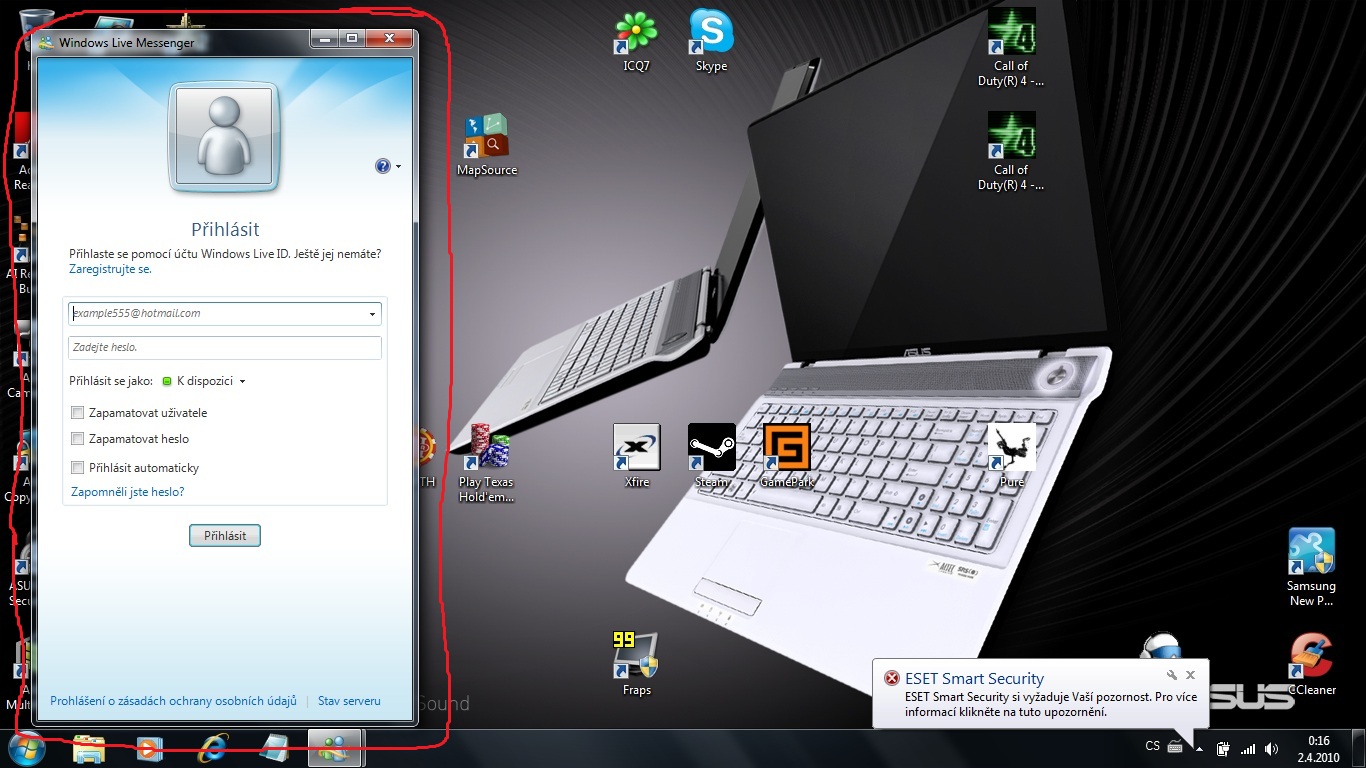Open the Stav serveru link
Screen dimensions: 1366x768
[349, 701]
